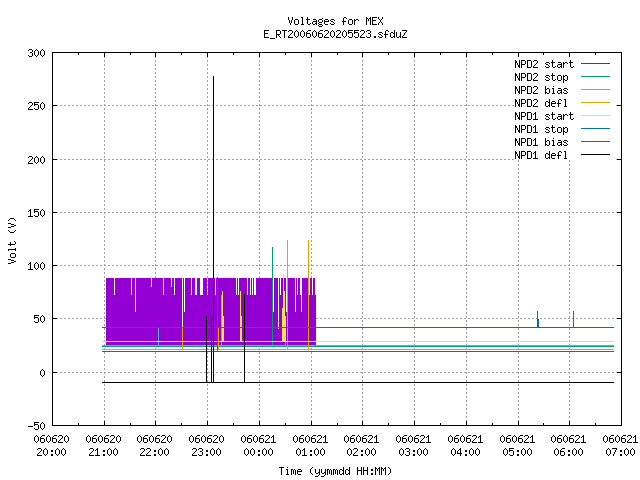Click the 'NPD1 stop' legend label

click(x=541, y=129)
